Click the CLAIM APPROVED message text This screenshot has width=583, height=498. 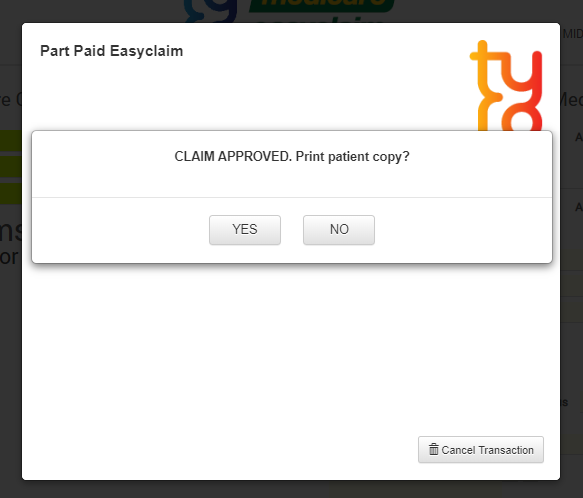point(292,157)
